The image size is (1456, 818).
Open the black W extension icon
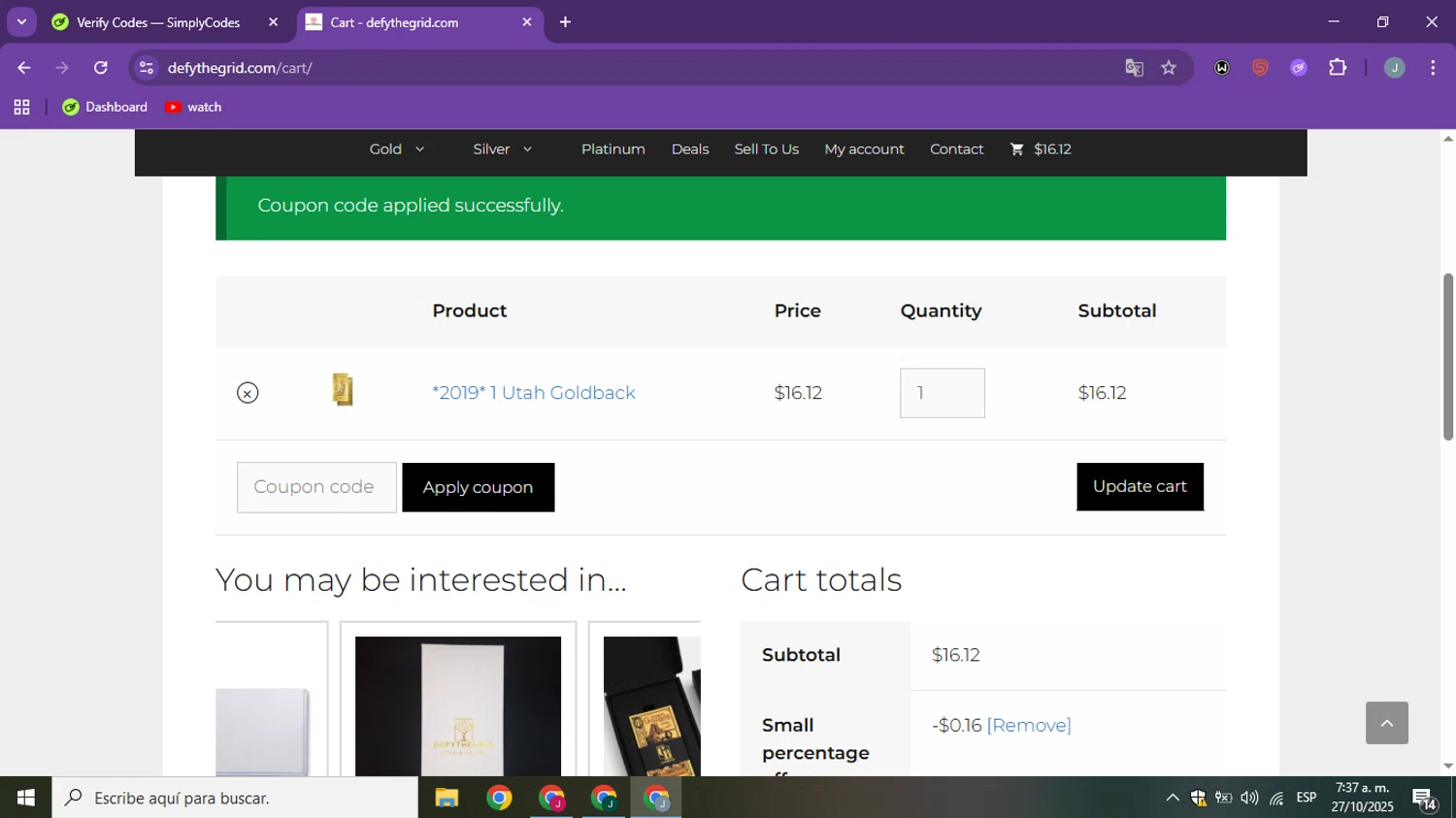click(x=1222, y=68)
